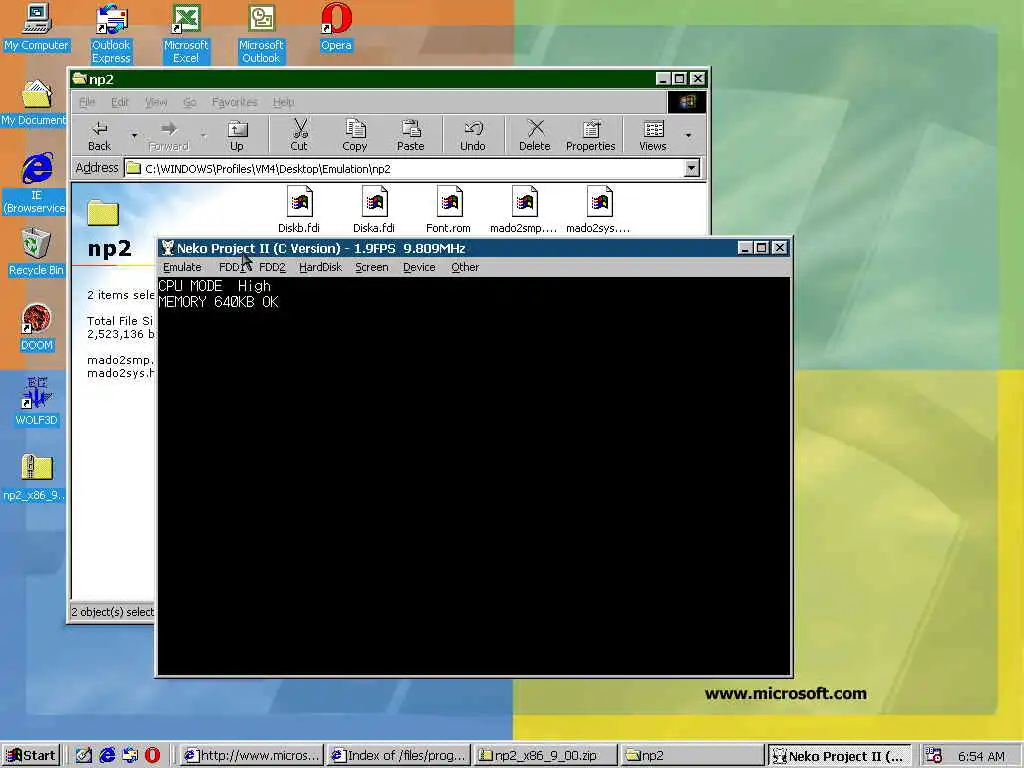1024x768 pixels.
Task: Click the first quick launch taskbar icon
Action: (x=84, y=756)
